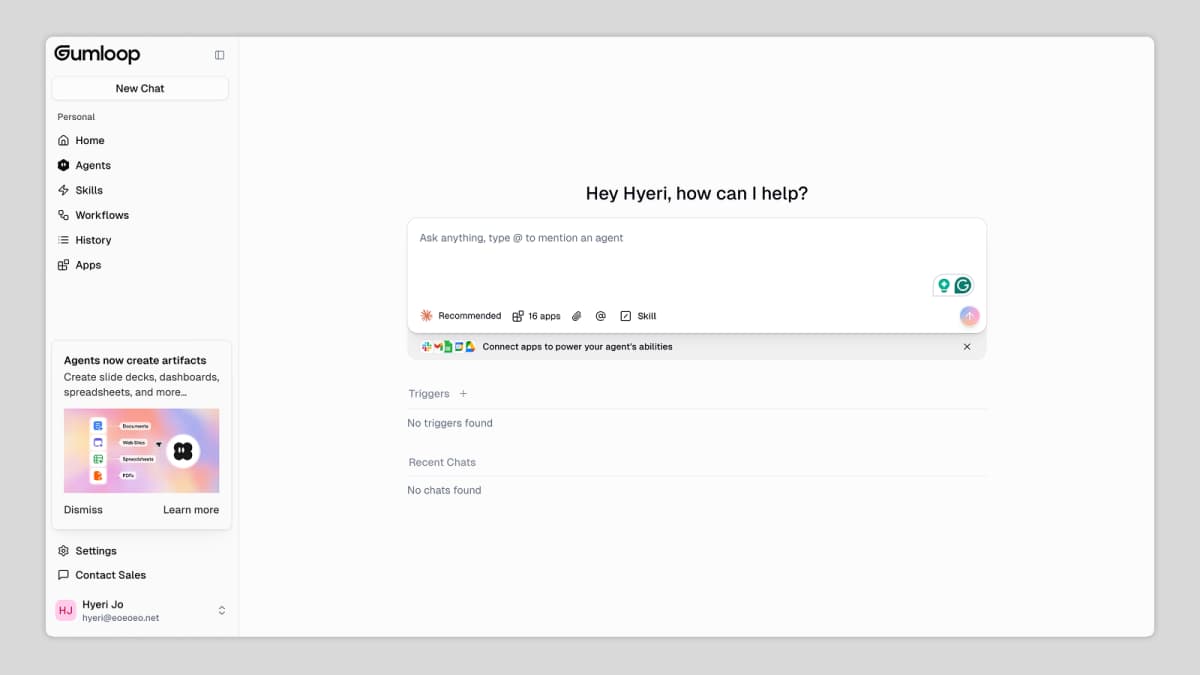
Task: Open History in the sidebar
Action: (84, 240)
